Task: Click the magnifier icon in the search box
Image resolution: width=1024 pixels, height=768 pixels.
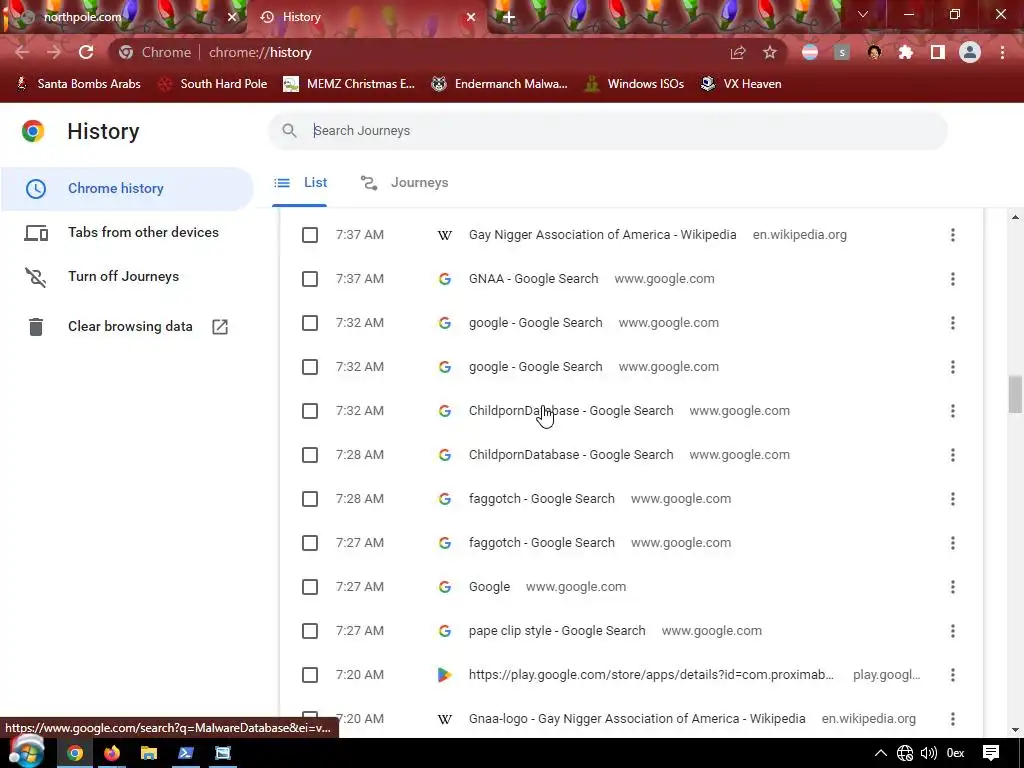Action: point(289,131)
